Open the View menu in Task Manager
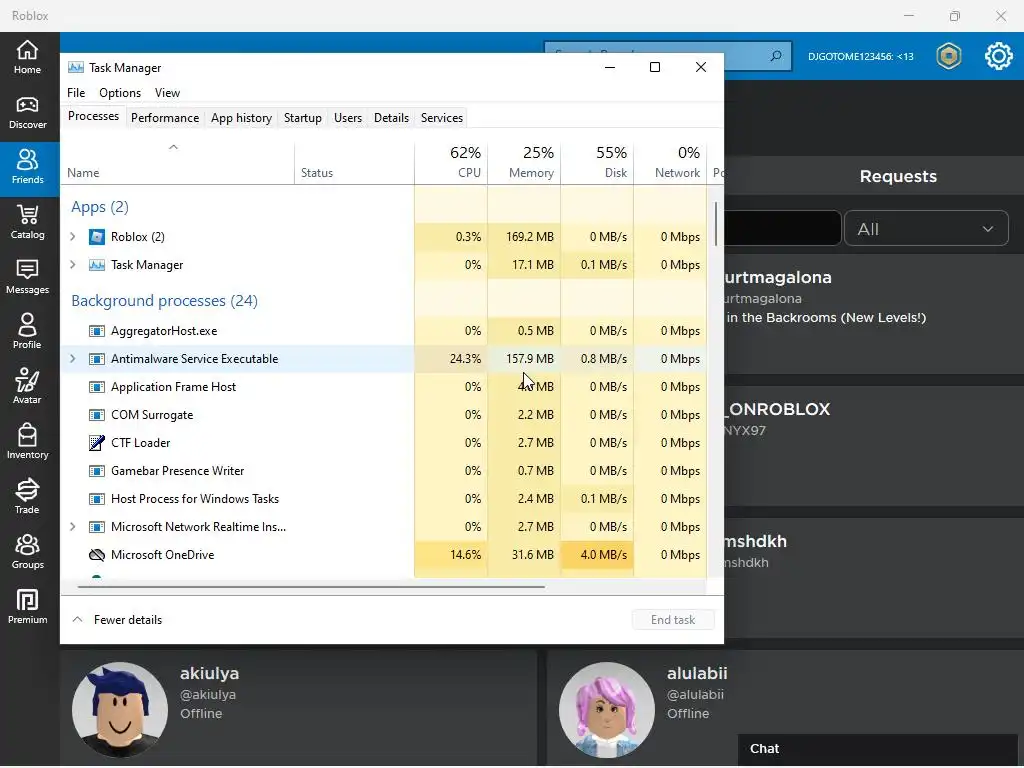 click(x=167, y=93)
